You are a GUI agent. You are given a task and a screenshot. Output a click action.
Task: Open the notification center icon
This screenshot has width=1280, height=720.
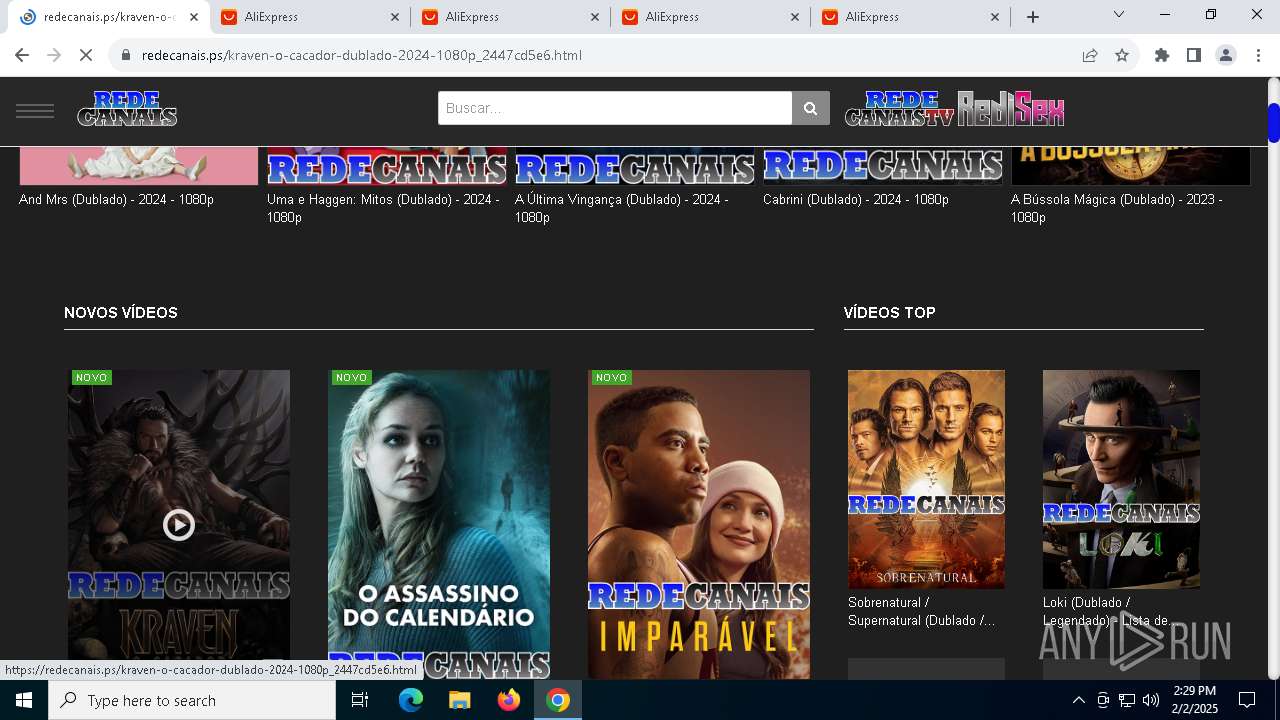1247,700
